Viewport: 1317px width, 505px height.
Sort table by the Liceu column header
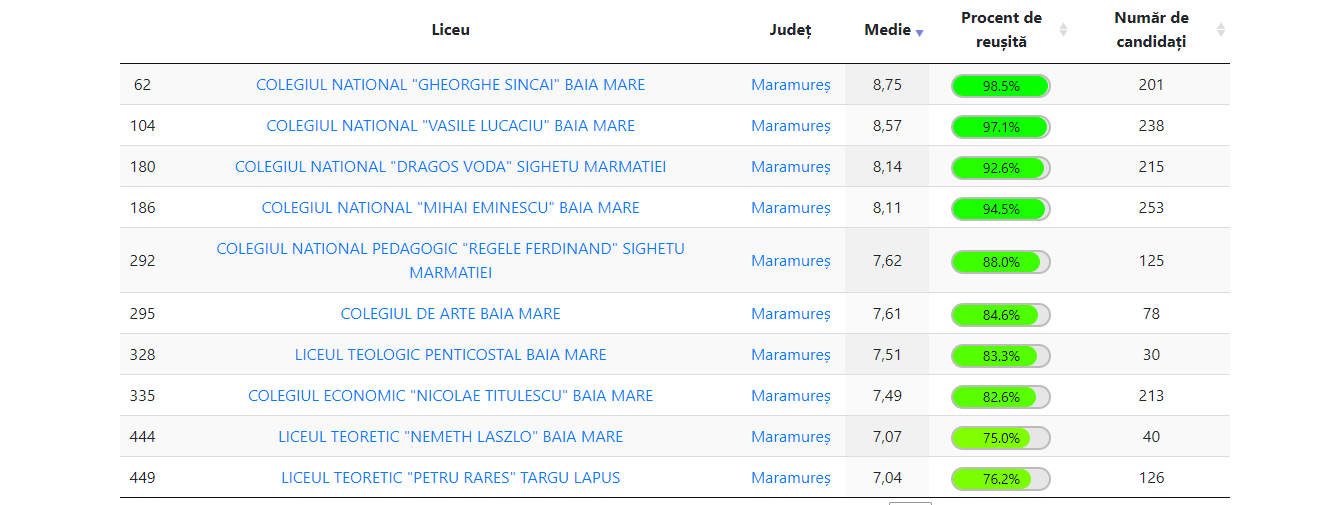pyautogui.click(x=450, y=30)
